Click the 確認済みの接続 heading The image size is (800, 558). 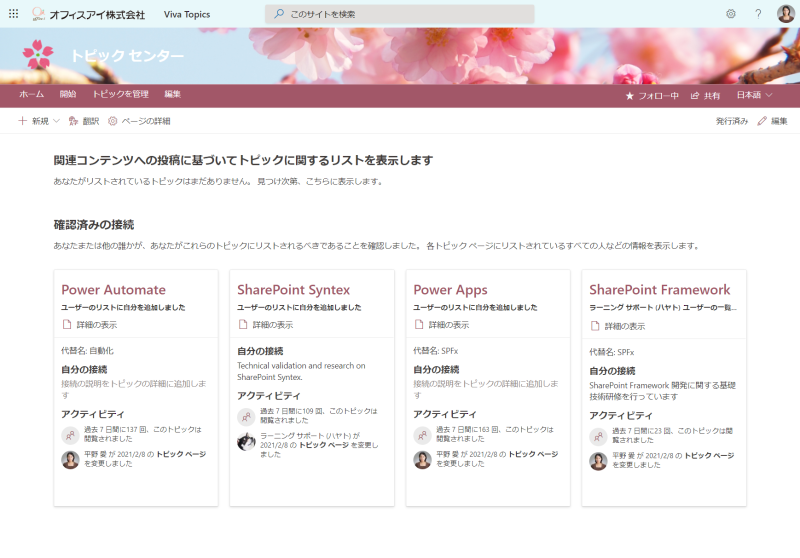click(x=94, y=224)
